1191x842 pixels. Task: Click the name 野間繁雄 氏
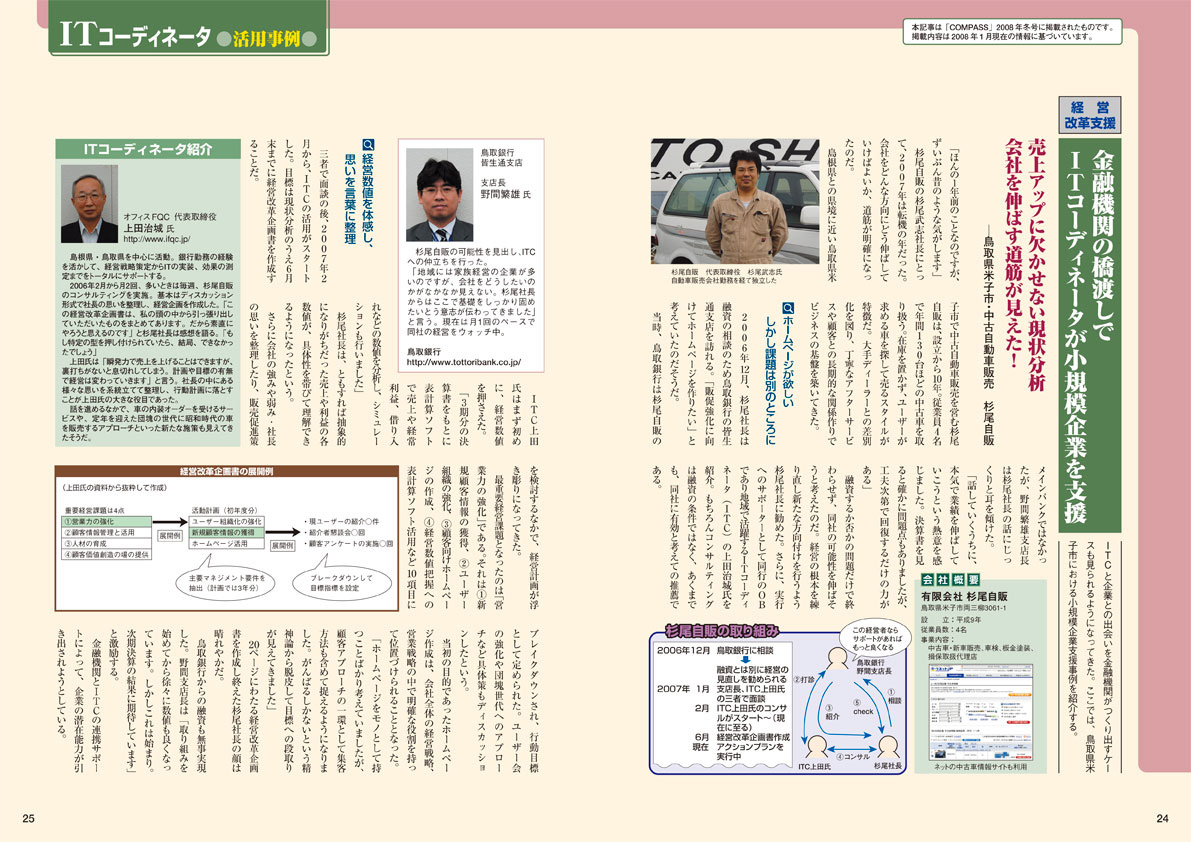[x=505, y=194]
